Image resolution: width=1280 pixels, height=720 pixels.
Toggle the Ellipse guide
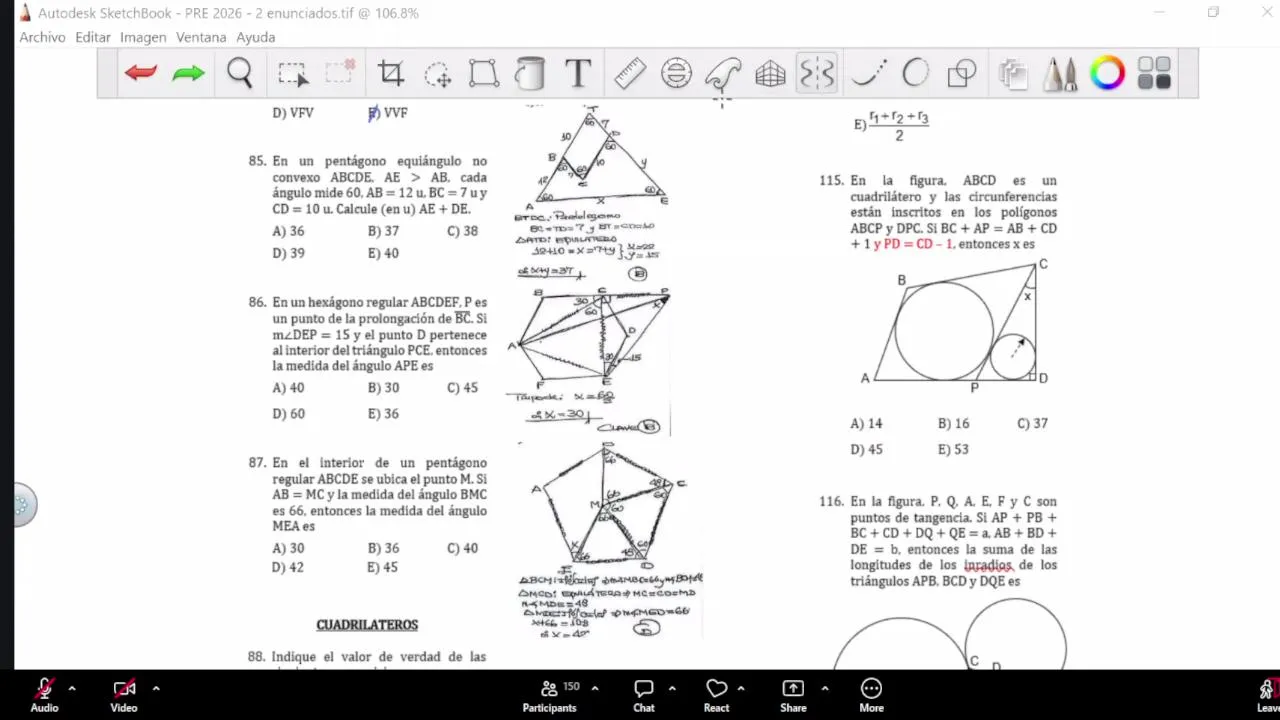(676, 73)
